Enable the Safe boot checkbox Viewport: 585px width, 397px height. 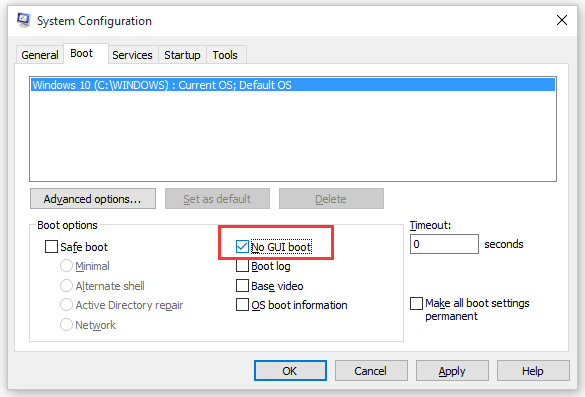(51, 247)
